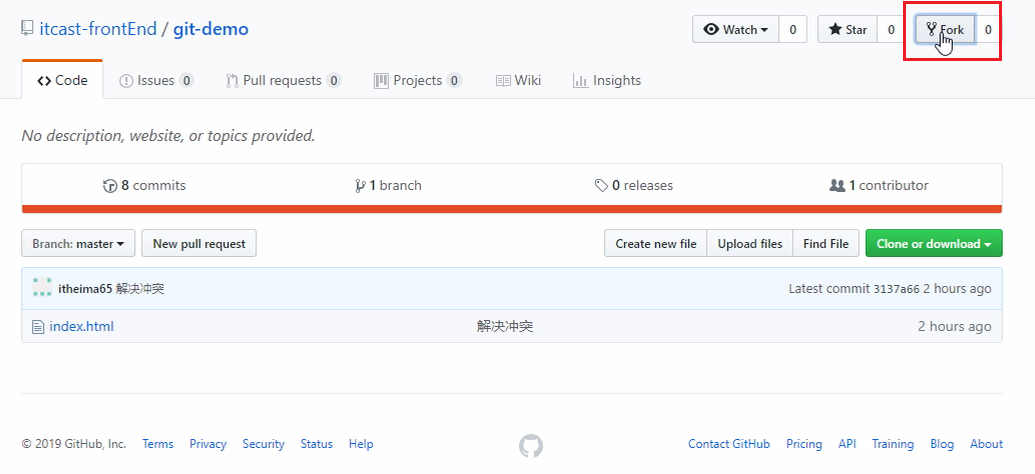Open the Pull requests tab
Viewport: 1035px width, 474px height.
[283, 81]
